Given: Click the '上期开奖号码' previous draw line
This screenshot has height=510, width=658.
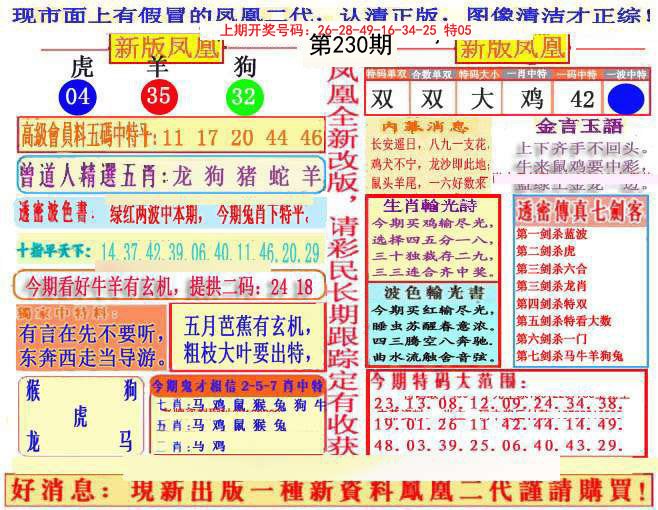Looking at the screenshot, I should tap(345, 30).
